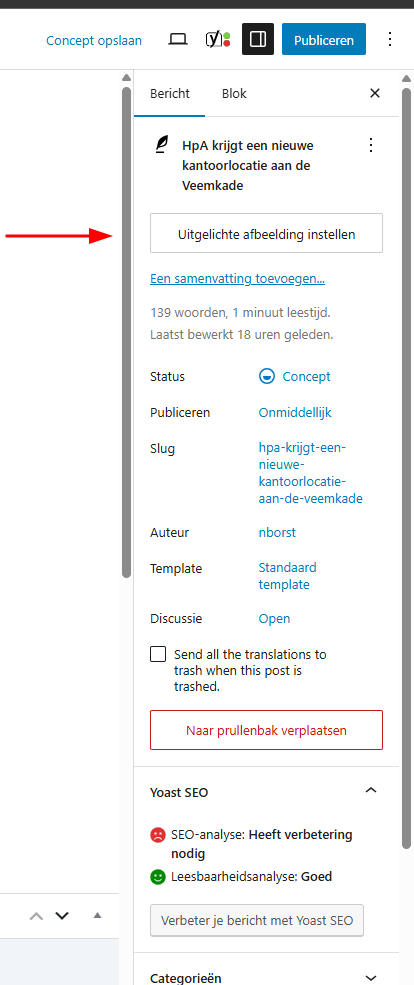
Task: Move the block down with down chevron
Action: (x=62, y=915)
